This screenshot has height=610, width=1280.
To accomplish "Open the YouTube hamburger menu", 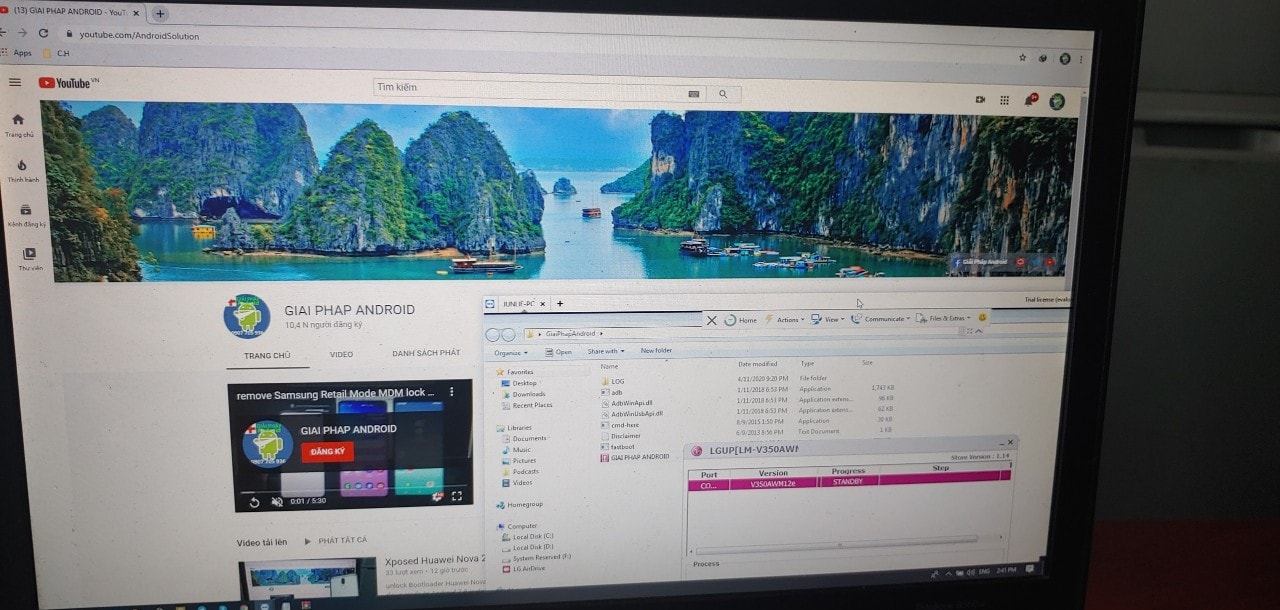I will click(x=14, y=82).
